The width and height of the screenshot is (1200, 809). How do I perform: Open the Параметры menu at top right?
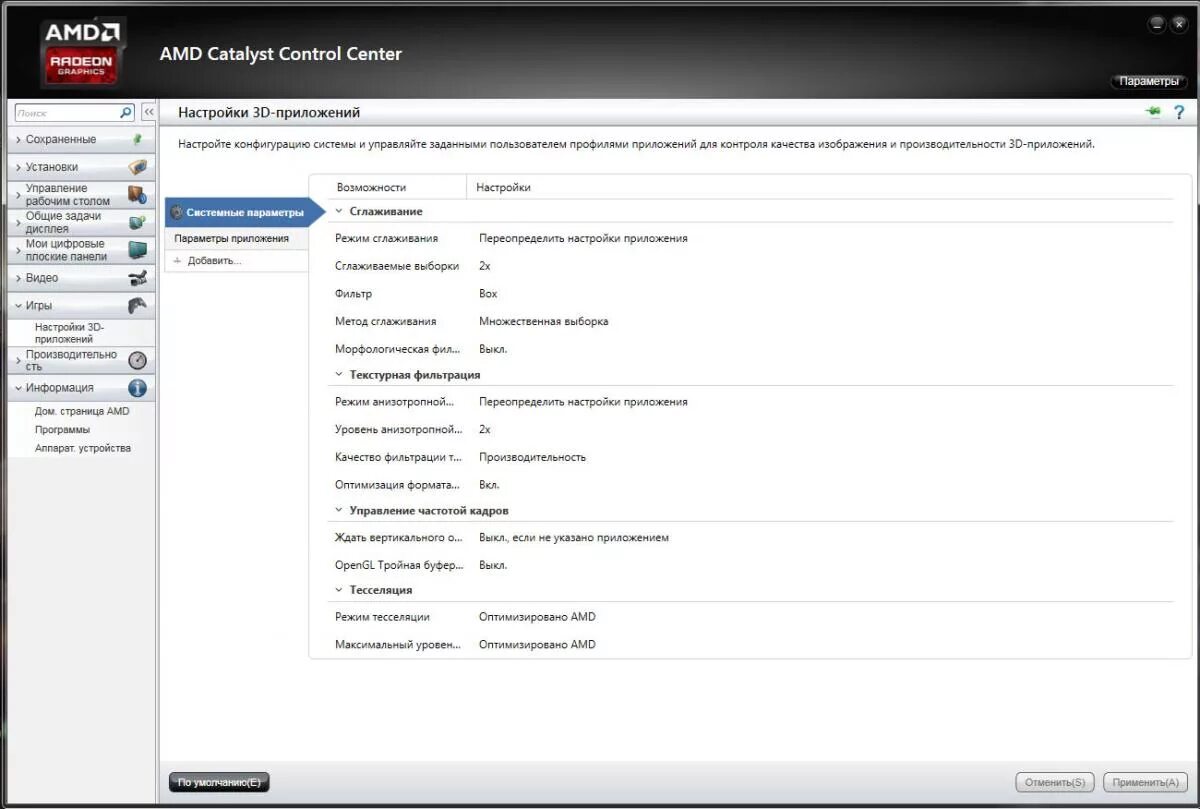pyautogui.click(x=1148, y=81)
